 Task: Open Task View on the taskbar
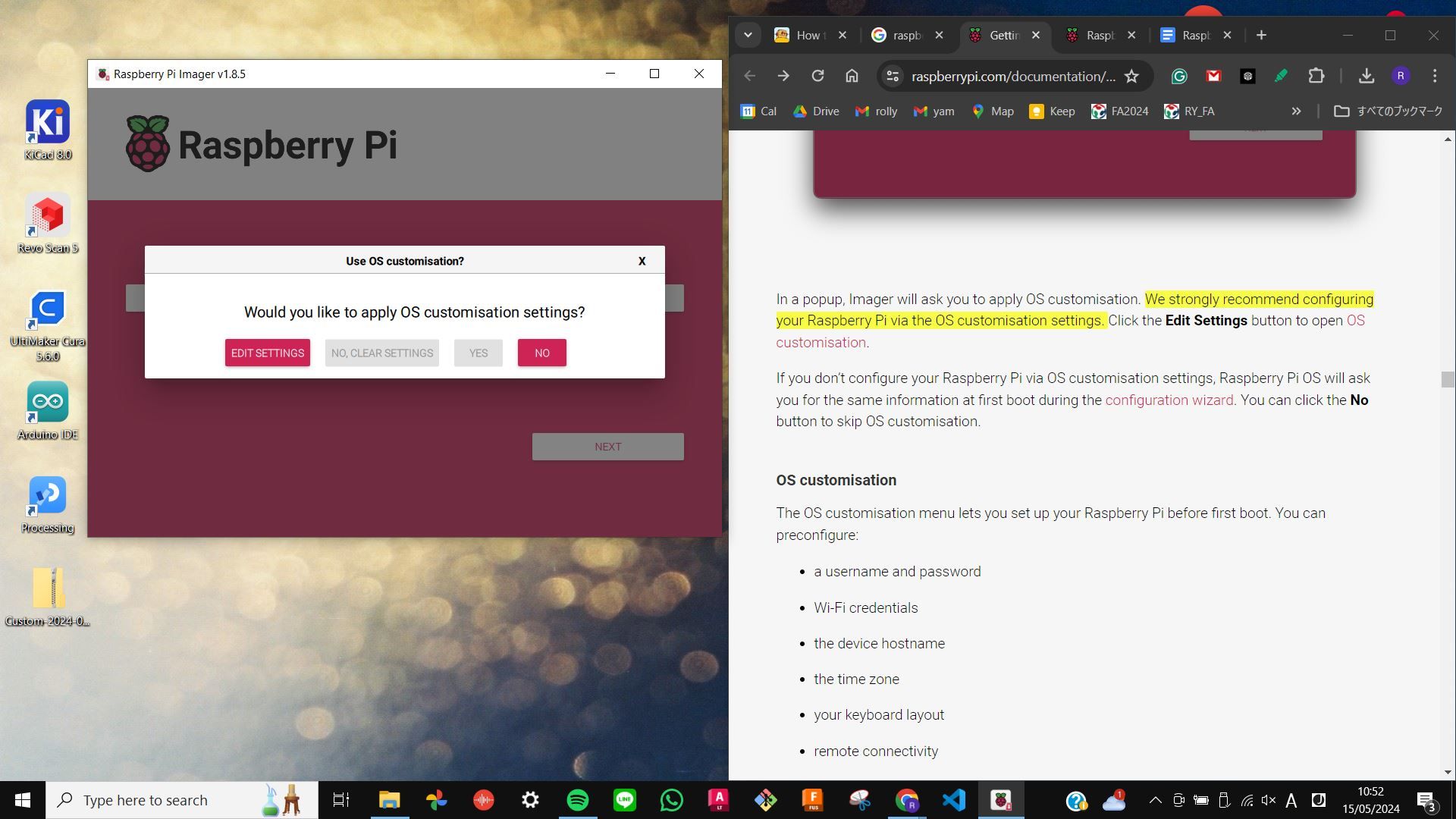(341, 800)
